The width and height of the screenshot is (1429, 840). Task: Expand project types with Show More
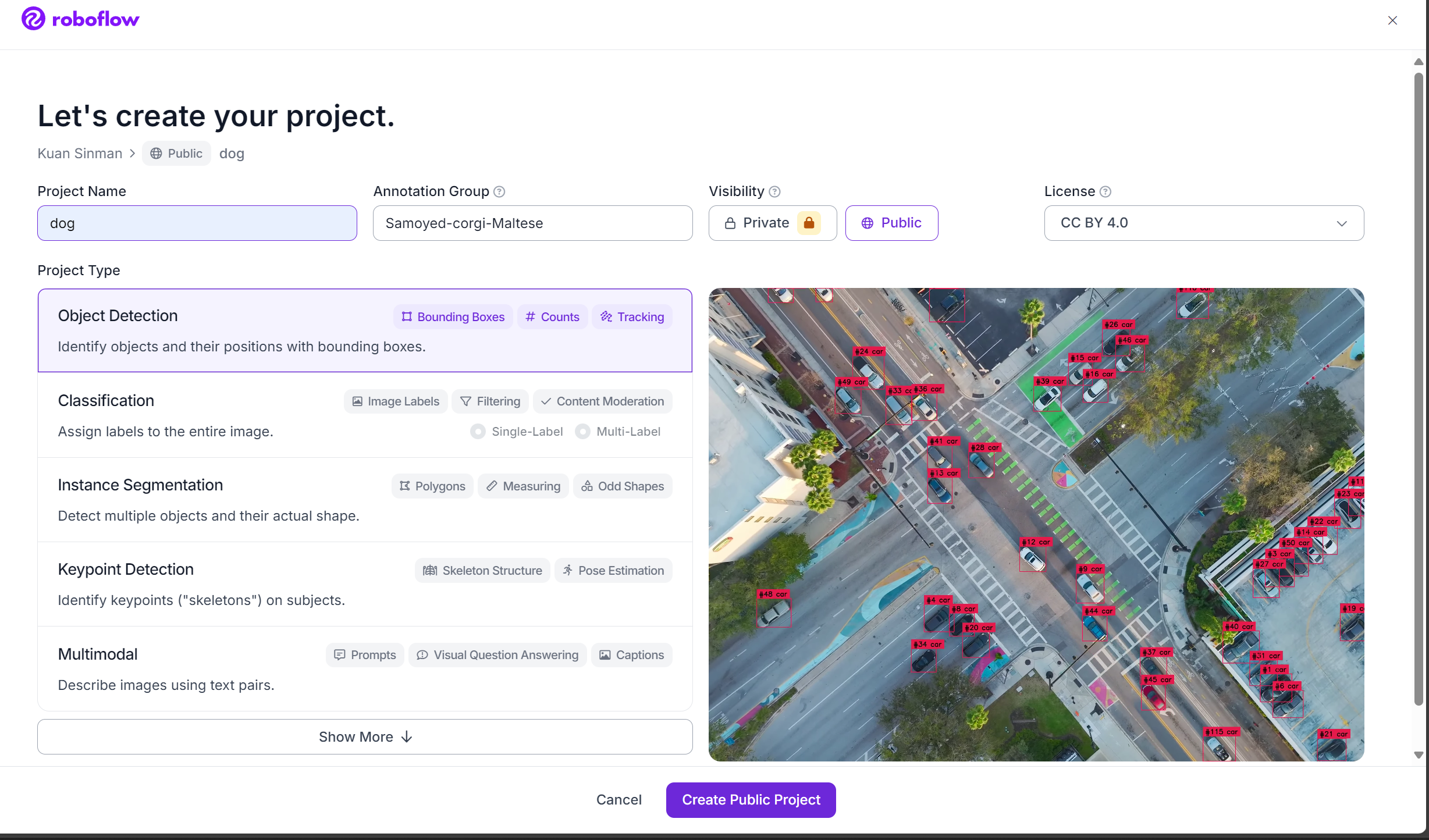(x=365, y=736)
